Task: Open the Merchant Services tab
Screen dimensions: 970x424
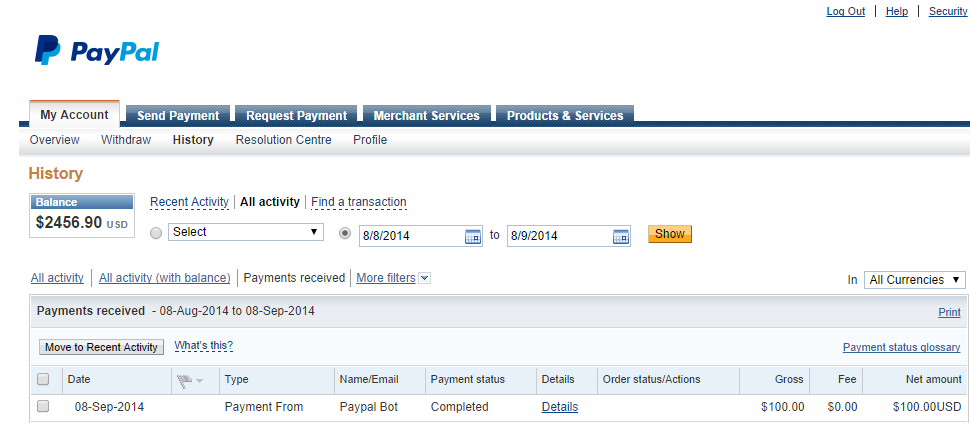Action: [x=427, y=115]
